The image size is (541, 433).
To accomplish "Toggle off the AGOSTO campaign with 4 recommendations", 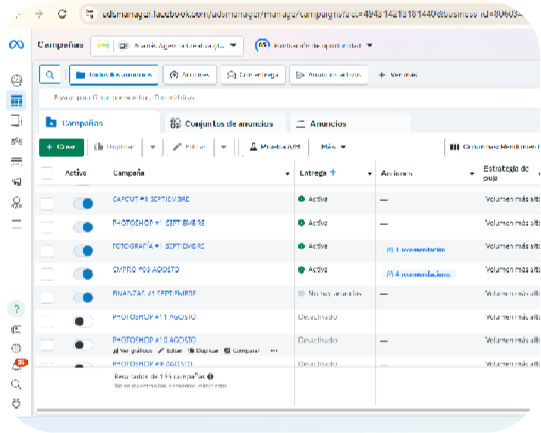I will tap(83, 274).
